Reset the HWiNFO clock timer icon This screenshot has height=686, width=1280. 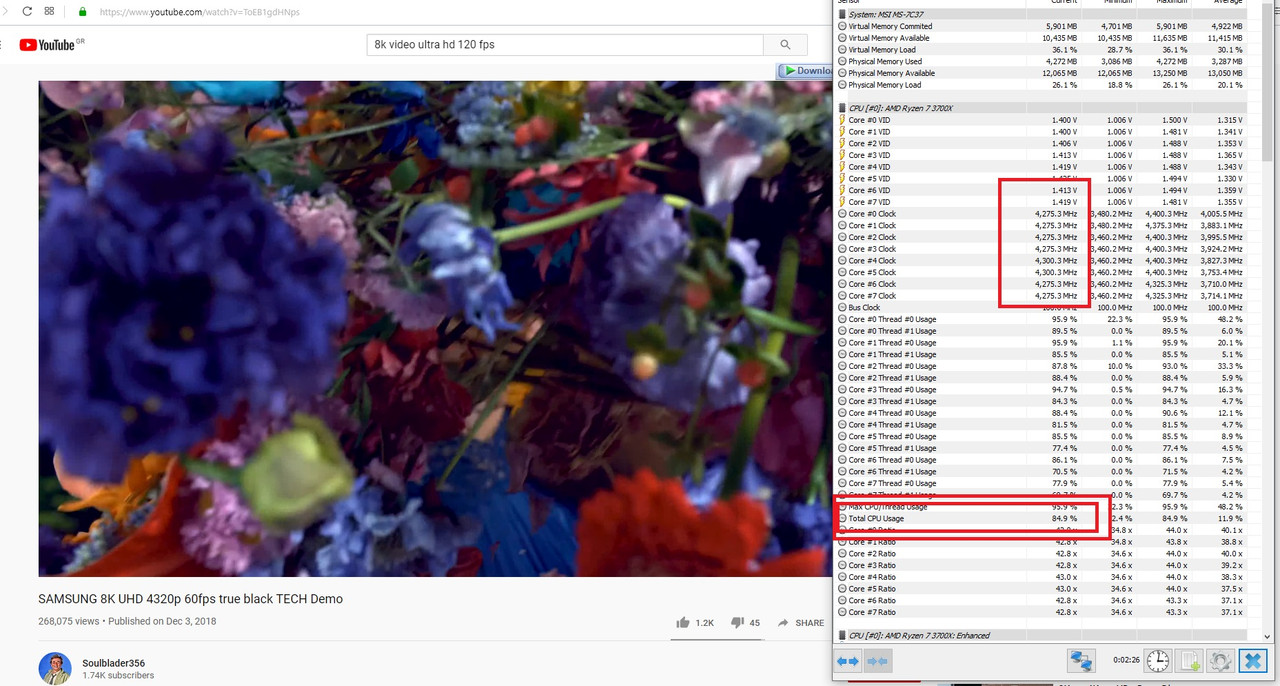(1157, 661)
